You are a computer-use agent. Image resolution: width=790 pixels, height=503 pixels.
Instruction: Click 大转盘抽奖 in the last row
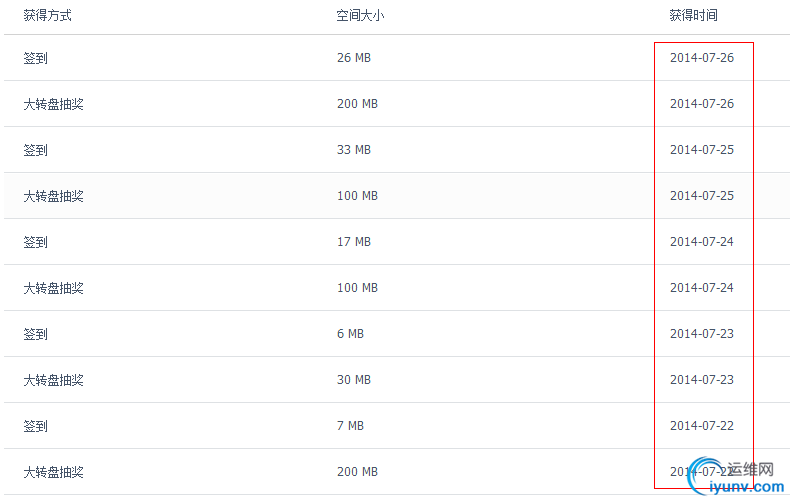[53, 472]
